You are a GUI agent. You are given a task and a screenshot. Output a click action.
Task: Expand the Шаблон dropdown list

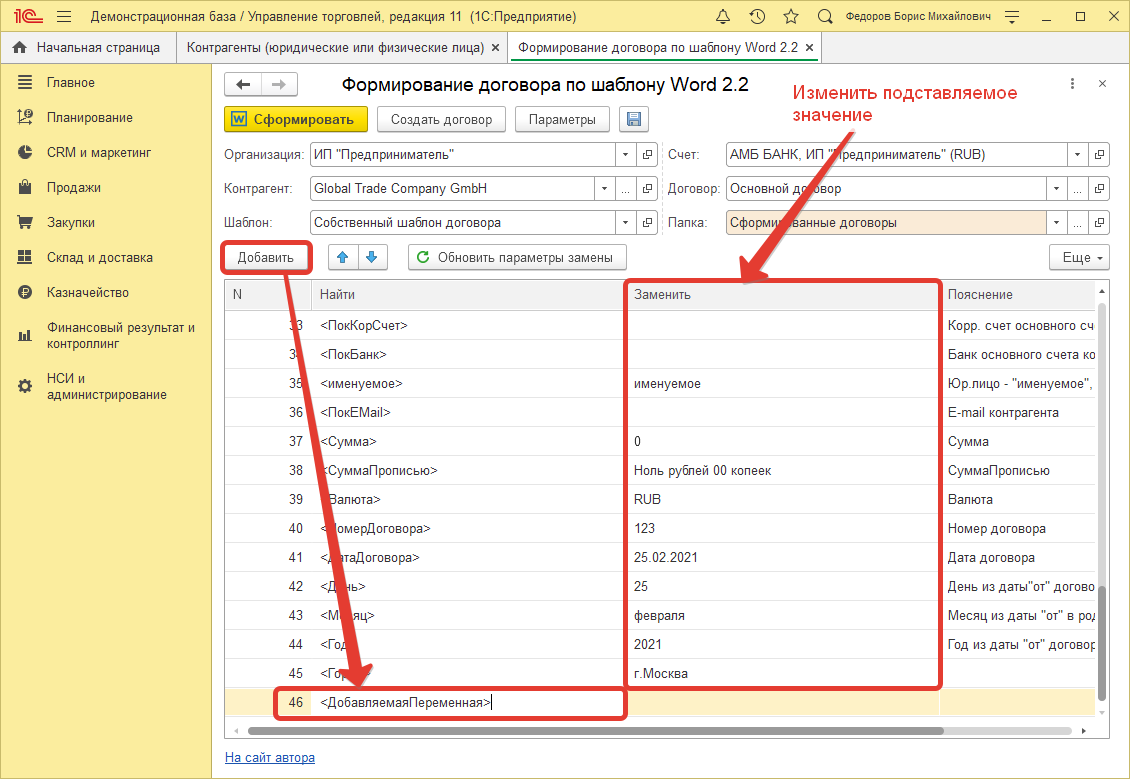coord(626,223)
